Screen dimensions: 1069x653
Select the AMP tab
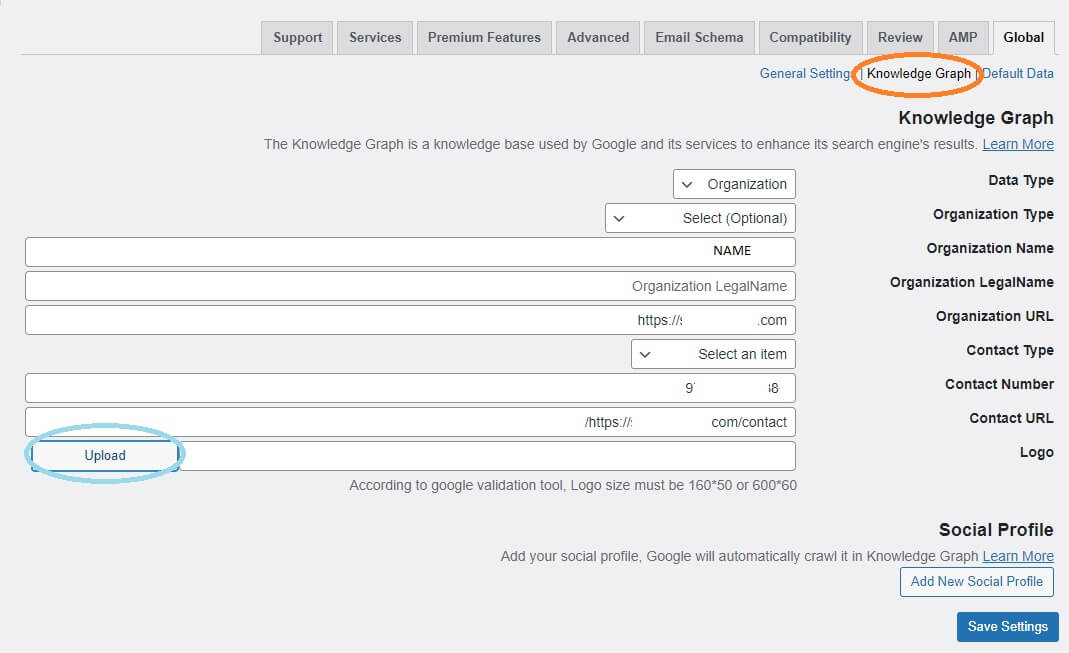(963, 37)
